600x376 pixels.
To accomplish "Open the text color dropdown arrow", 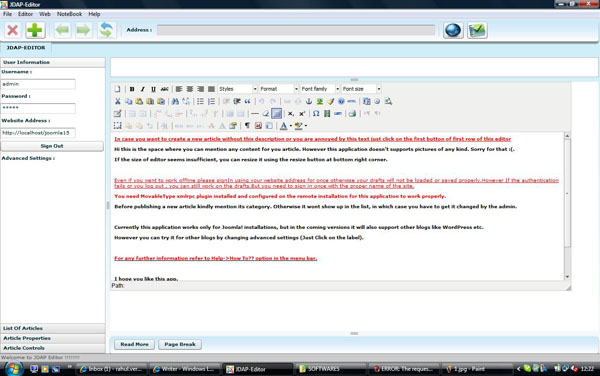I will coord(291,126).
